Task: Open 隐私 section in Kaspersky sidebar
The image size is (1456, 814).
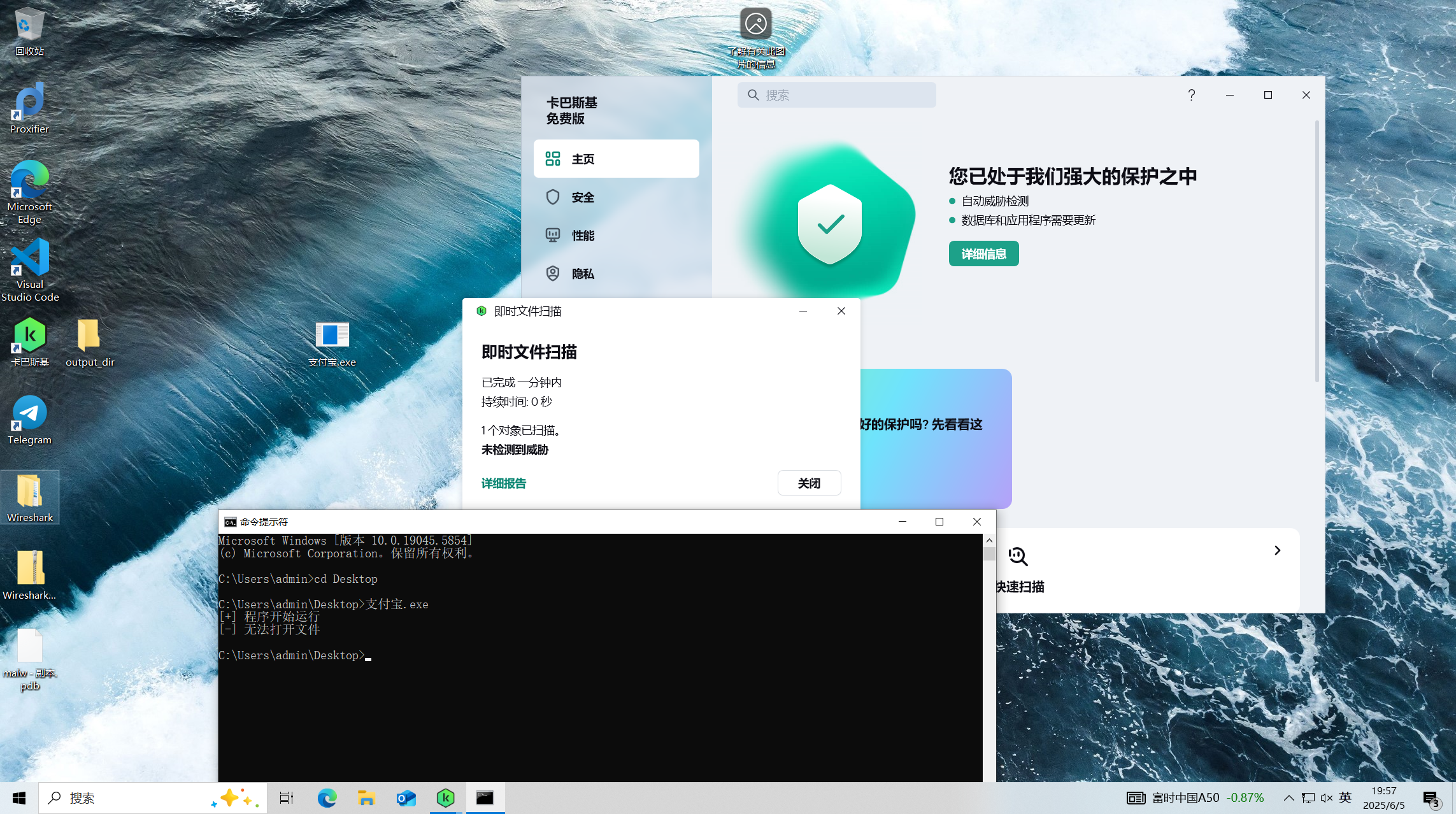Action: (616, 273)
